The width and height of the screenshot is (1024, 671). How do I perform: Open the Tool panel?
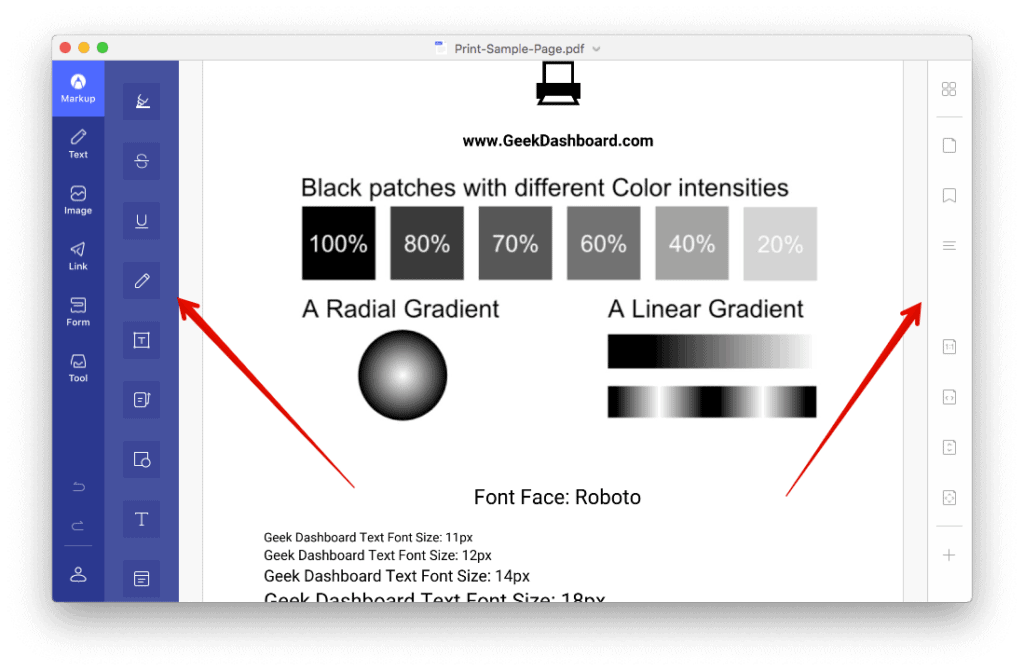78,367
